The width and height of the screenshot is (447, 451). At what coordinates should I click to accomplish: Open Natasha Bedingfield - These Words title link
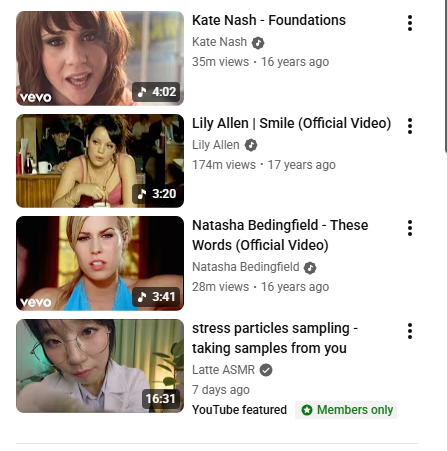point(280,235)
